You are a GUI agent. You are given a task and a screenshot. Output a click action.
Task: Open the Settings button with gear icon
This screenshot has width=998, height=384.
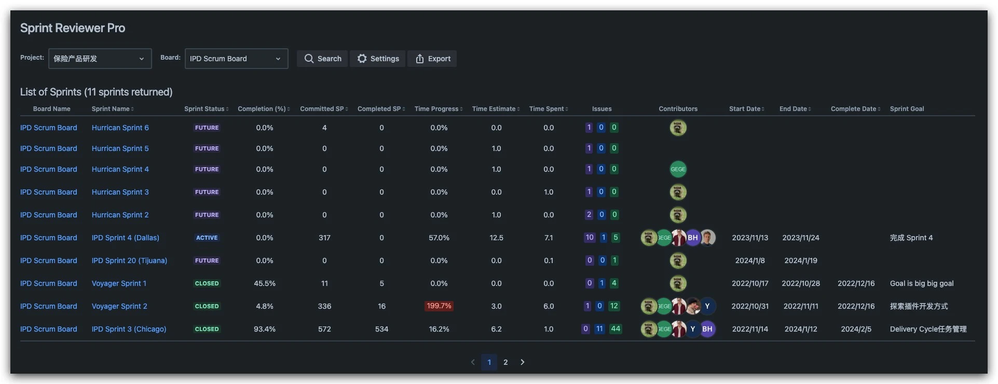(x=377, y=59)
